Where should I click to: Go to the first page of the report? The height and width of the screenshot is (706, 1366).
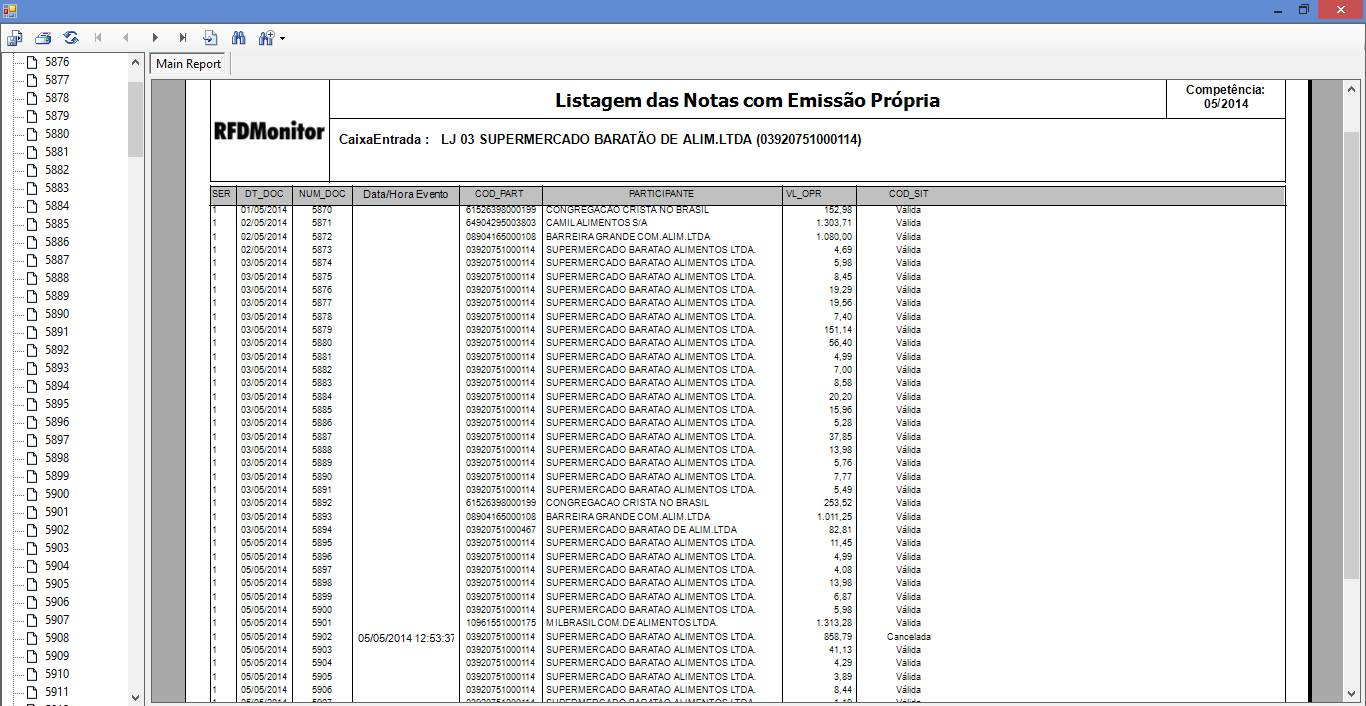click(x=98, y=38)
